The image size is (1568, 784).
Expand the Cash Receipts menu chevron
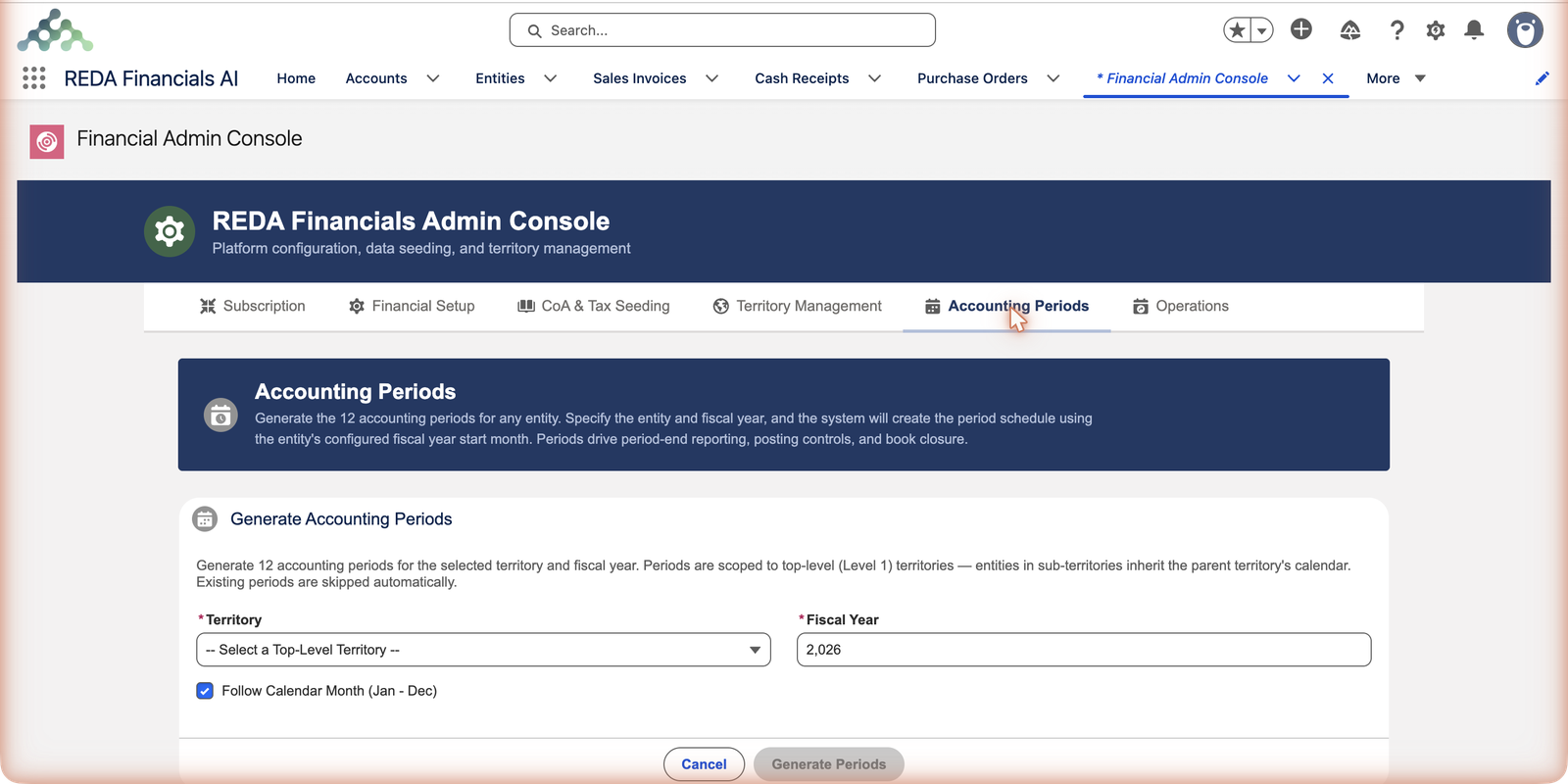[875, 78]
